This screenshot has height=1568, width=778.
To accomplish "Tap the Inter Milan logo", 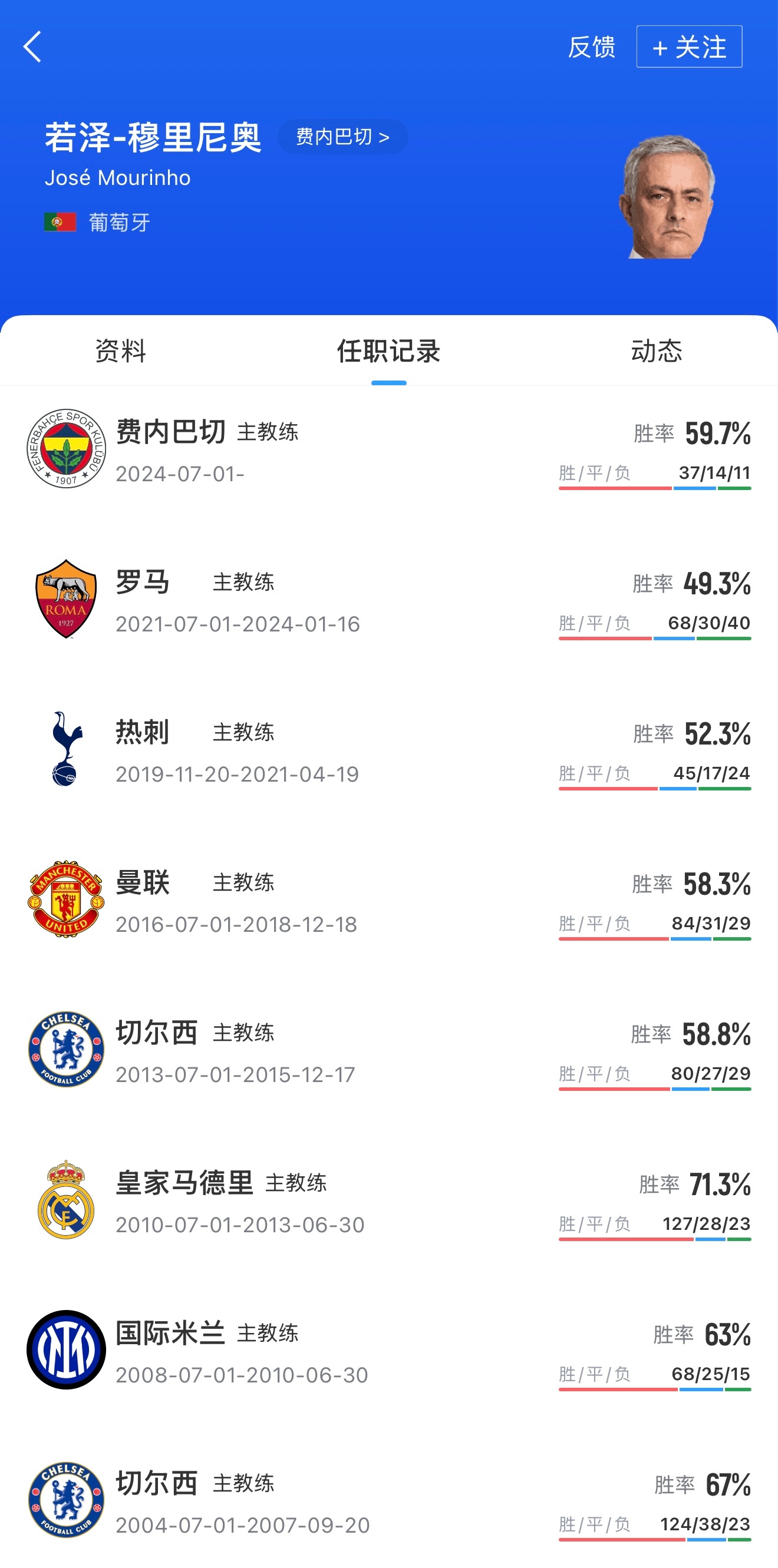I will click(67, 1349).
